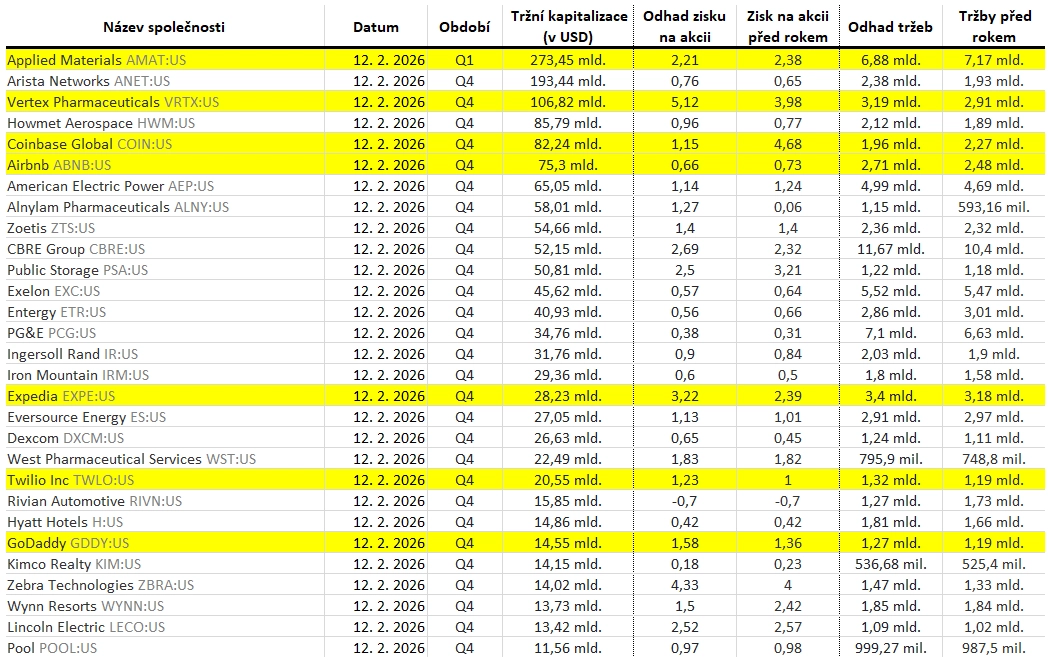Select the 28,23 mld. market cap for Expedia
Viewport: 1051px width, 662px height.
pos(568,396)
